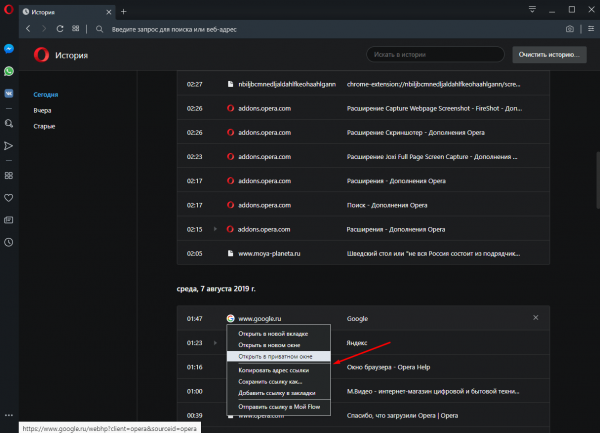Choose Копировать адрес ссылки
The height and width of the screenshot is (433, 600).
pos(279,370)
